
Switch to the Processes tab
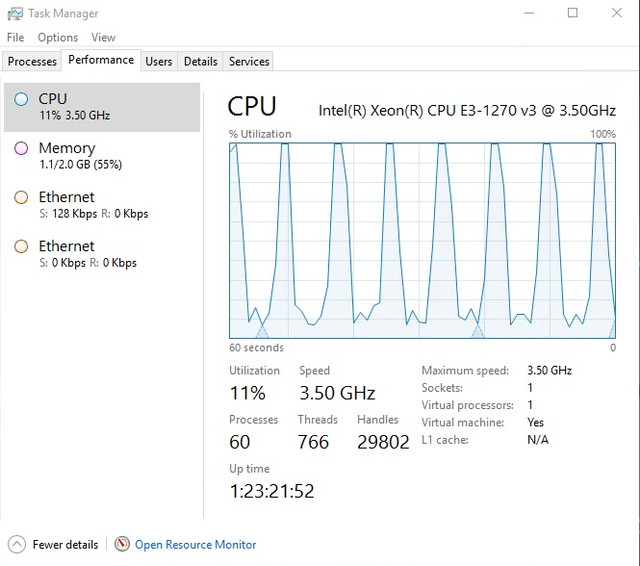click(x=32, y=62)
